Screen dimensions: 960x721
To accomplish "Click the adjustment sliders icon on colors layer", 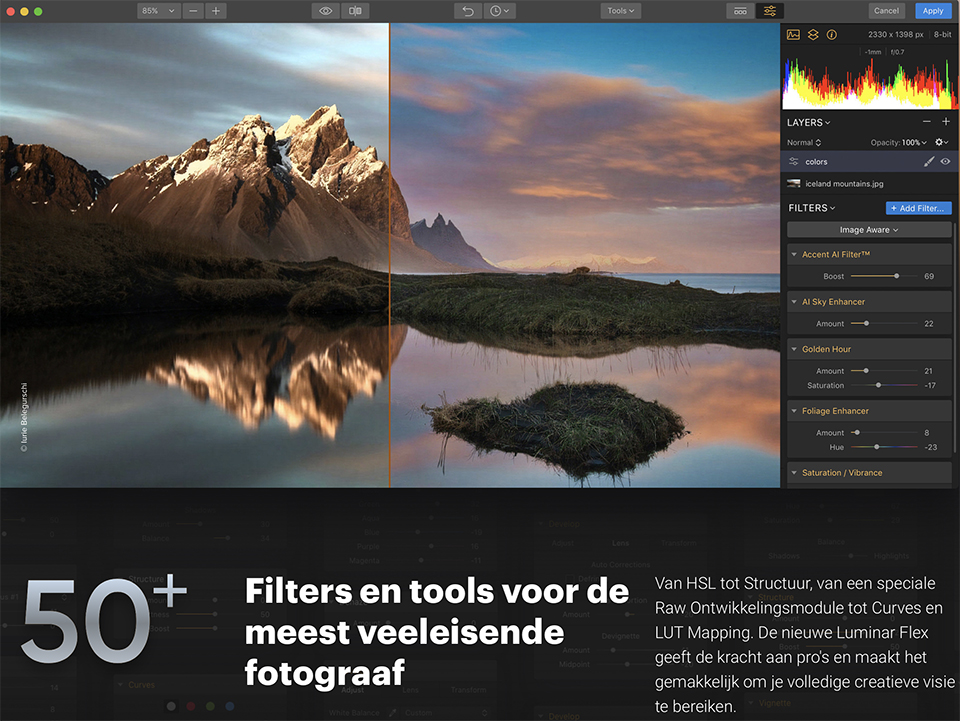I will coord(793,162).
